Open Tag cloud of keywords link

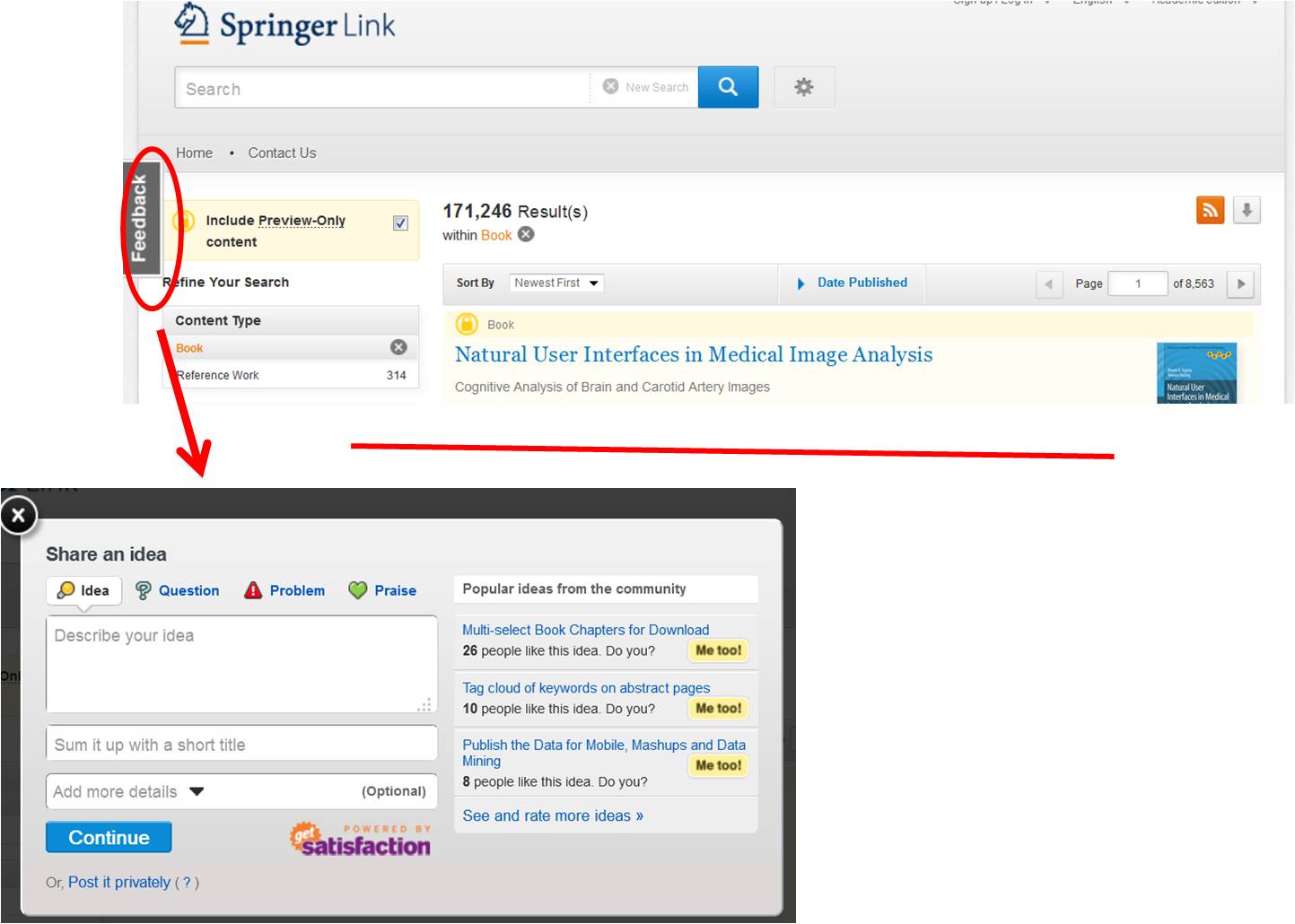pyautogui.click(x=586, y=687)
